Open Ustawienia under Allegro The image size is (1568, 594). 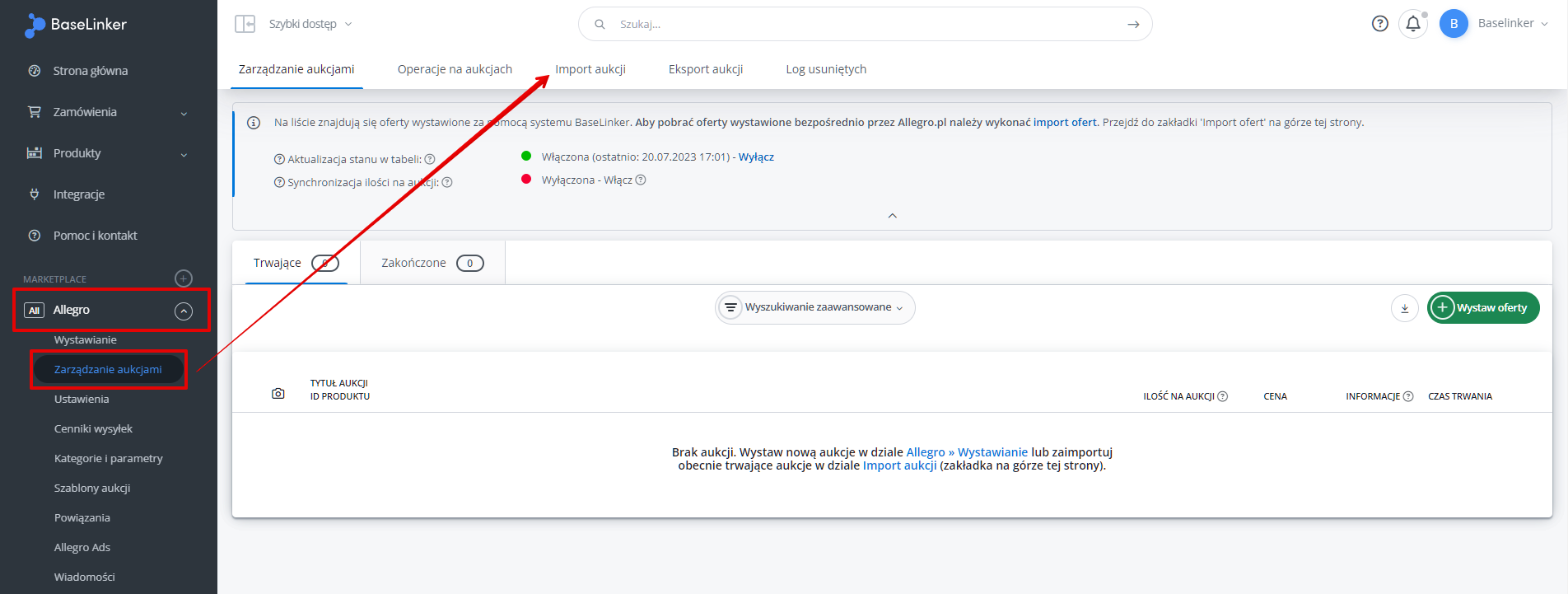pyautogui.click(x=82, y=399)
